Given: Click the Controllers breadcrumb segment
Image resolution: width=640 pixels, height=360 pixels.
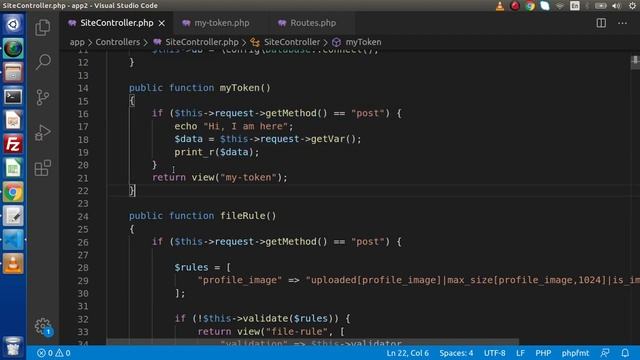Looking at the screenshot, I should [x=118, y=42].
